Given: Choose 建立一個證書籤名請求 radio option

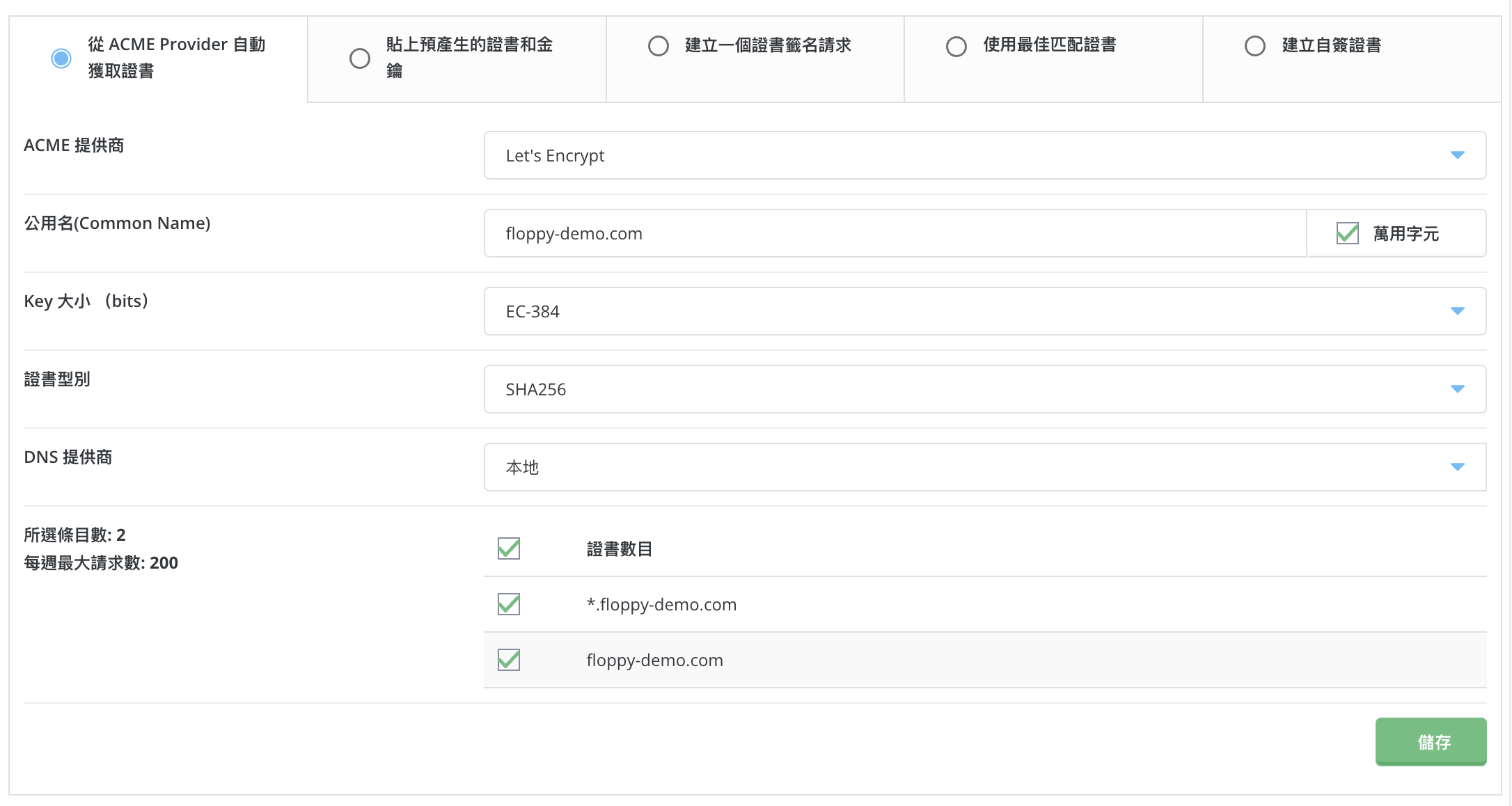Looking at the screenshot, I should coord(658,46).
